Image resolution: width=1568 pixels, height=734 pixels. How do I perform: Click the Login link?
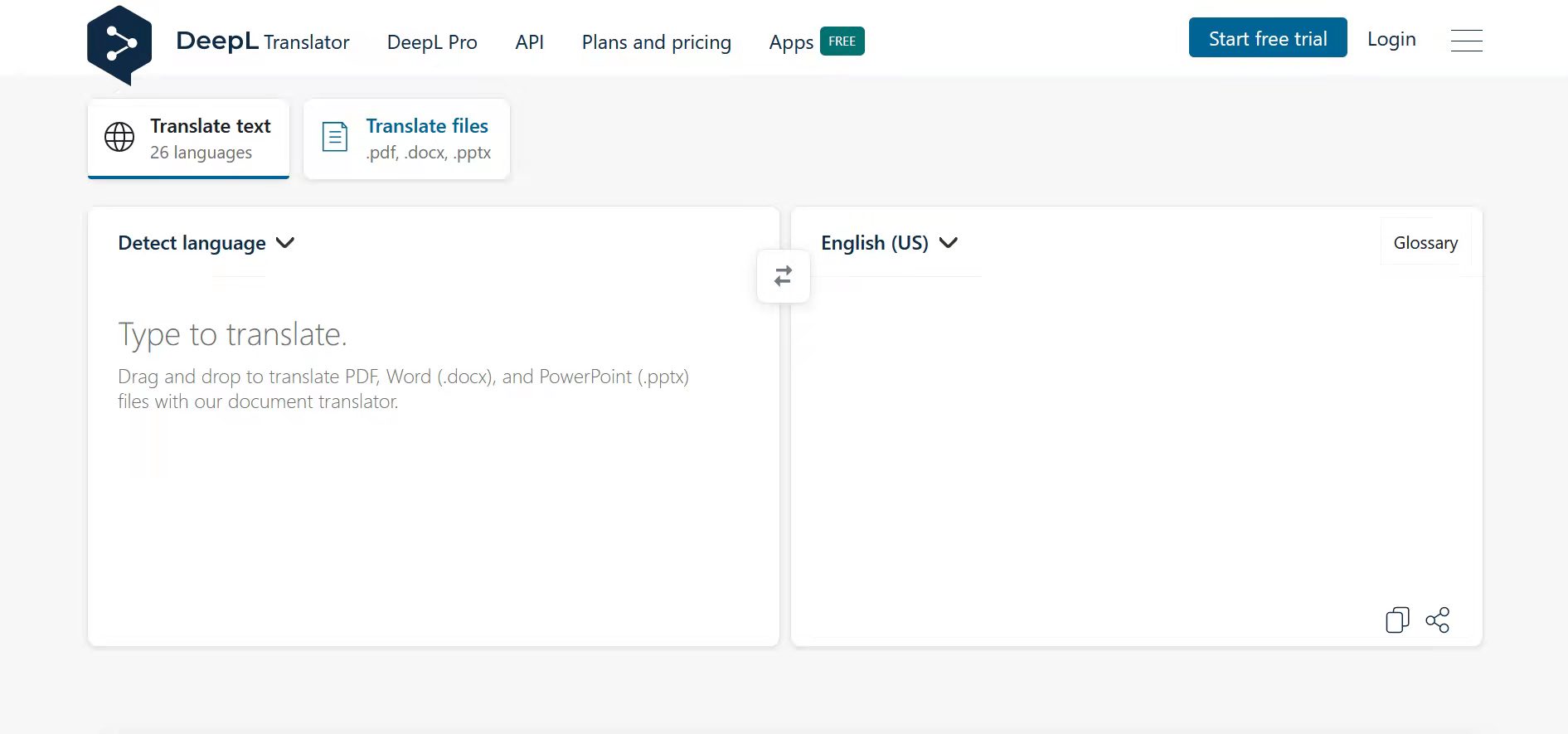(1391, 39)
